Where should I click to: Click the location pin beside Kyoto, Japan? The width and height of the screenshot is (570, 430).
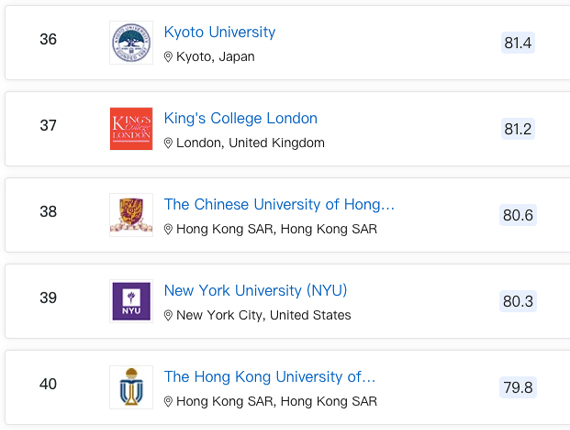[168, 57]
